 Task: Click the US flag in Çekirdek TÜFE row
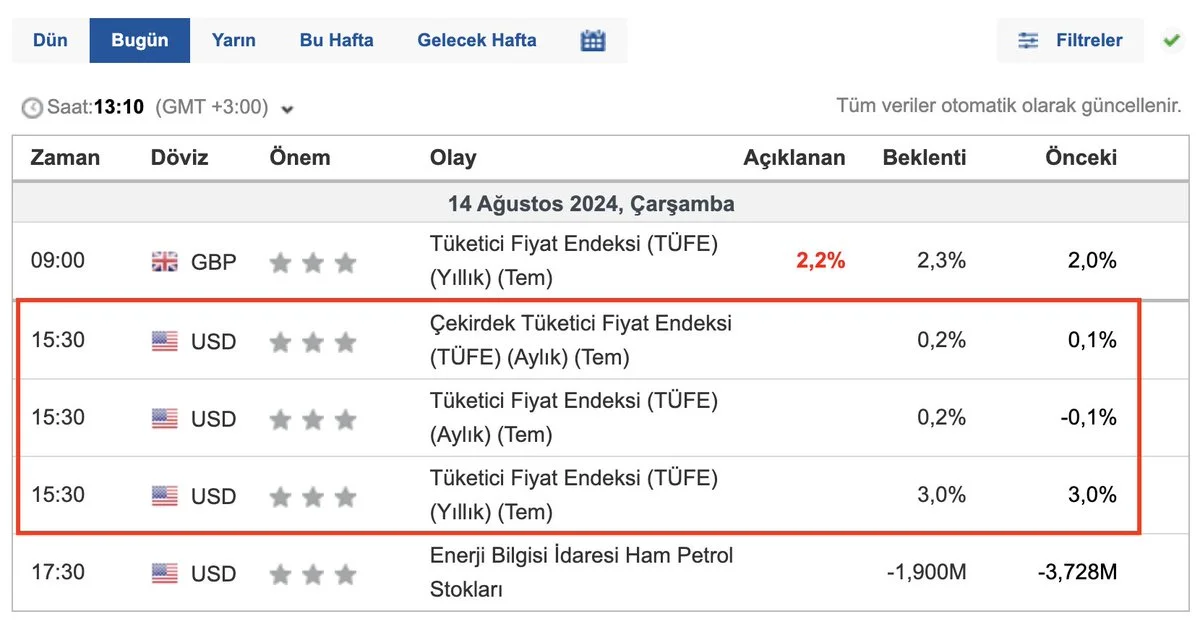164,341
